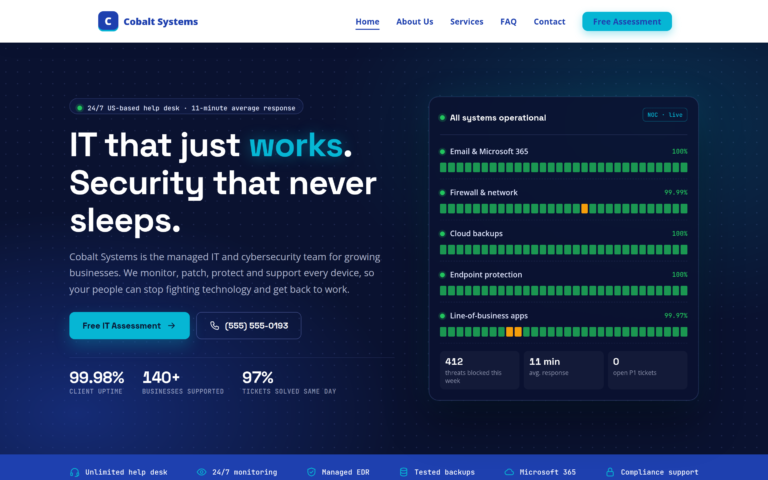Click the Email & Microsoft 365 status dot
Screen dimensions: 768x480
tap(442, 151)
